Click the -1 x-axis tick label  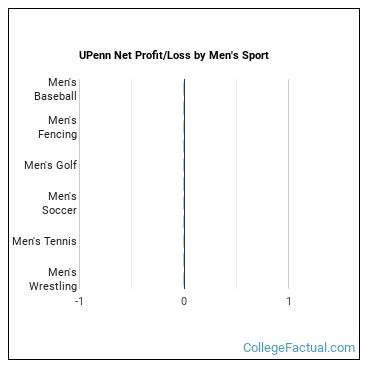coord(79,301)
